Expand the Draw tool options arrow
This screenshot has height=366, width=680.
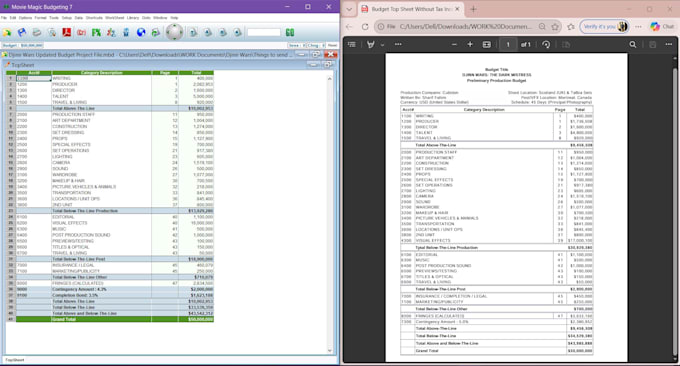pos(382,44)
